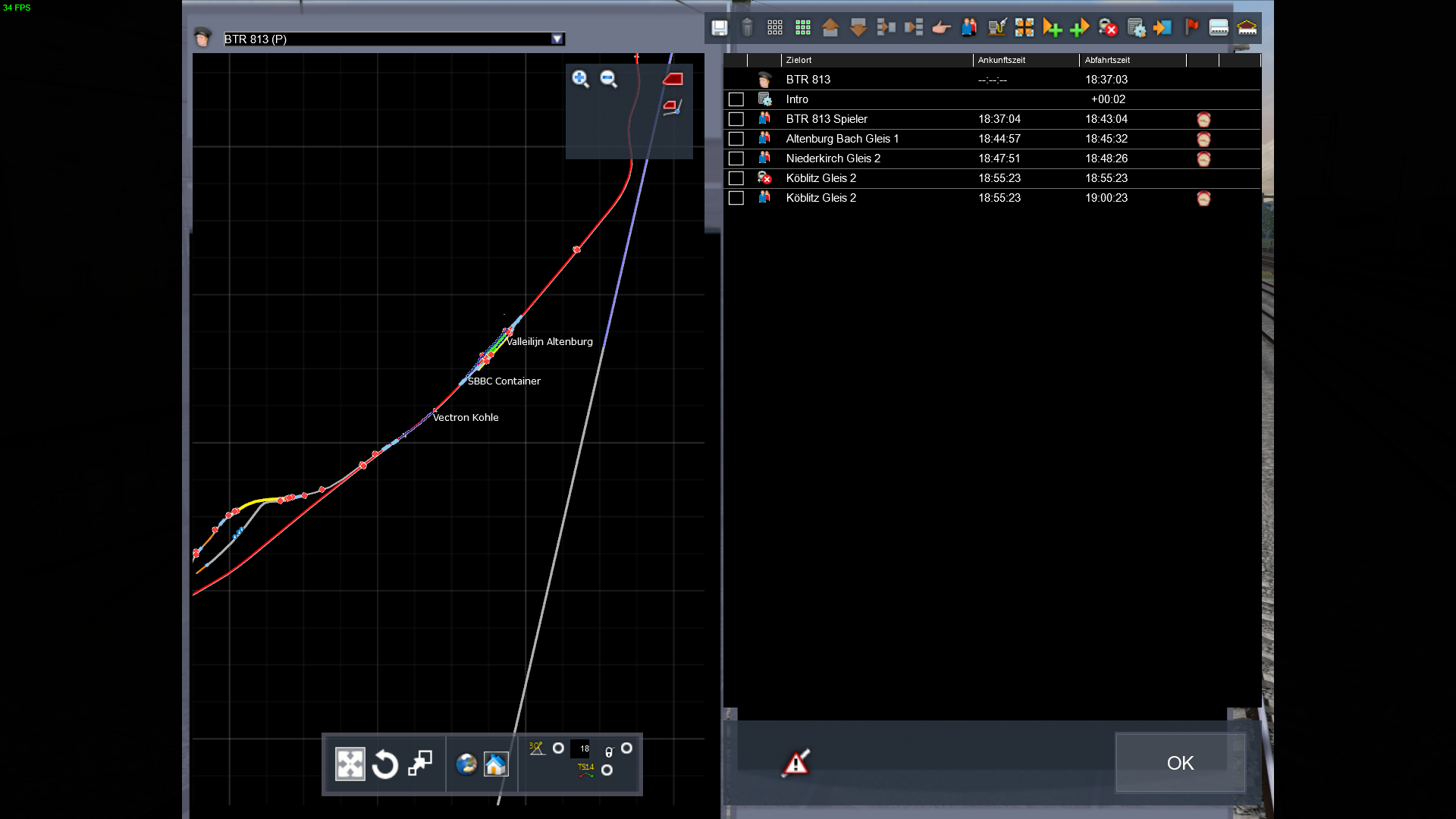
Task: Toggle the TS14 axis radio option
Action: [x=607, y=770]
